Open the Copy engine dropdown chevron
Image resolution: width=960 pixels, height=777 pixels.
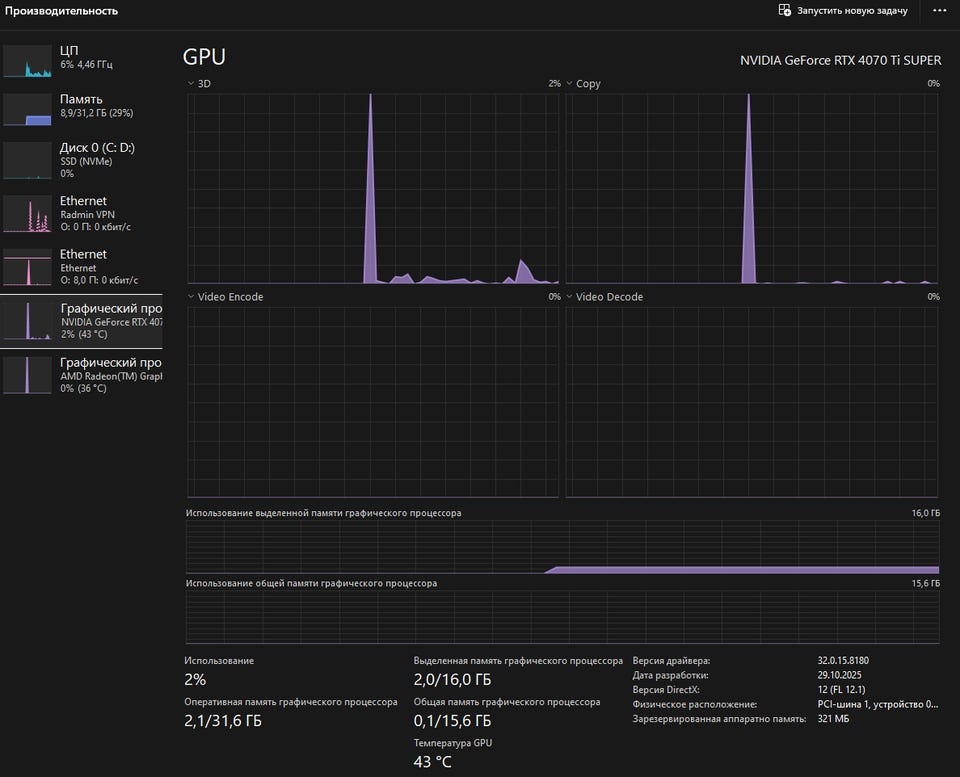coord(569,83)
